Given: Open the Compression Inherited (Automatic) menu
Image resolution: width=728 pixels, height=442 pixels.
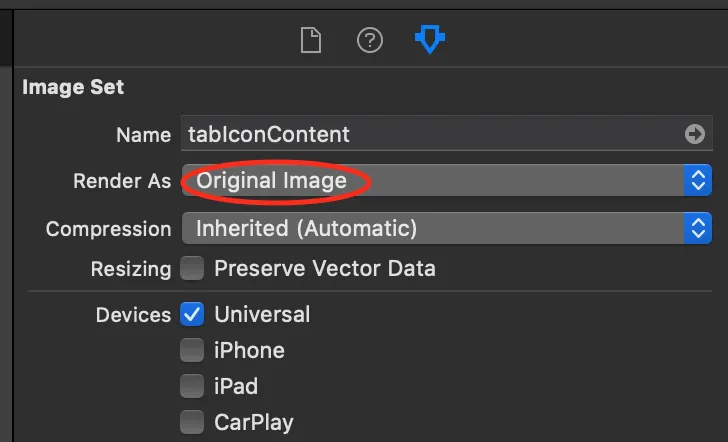Looking at the screenshot, I should tap(430, 228).
